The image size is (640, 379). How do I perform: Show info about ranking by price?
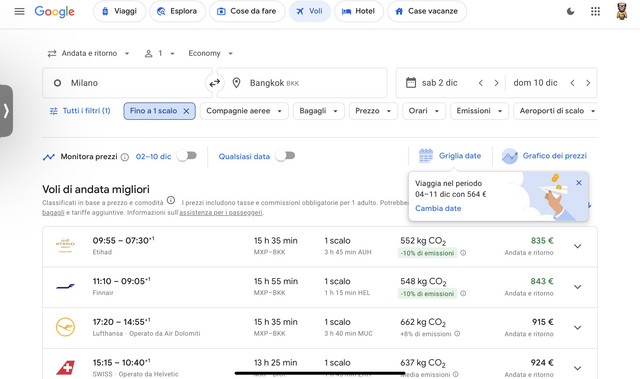[x=171, y=200]
